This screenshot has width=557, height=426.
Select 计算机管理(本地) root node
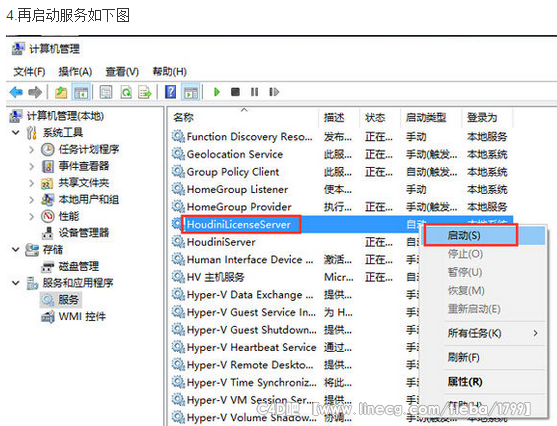pyautogui.click(x=65, y=116)
